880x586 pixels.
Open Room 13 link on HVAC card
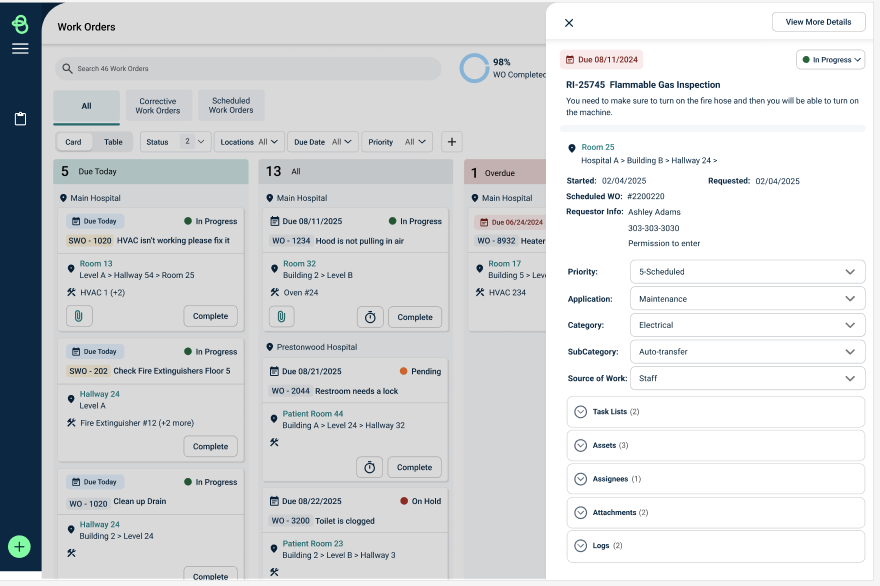tap(96, 263)
